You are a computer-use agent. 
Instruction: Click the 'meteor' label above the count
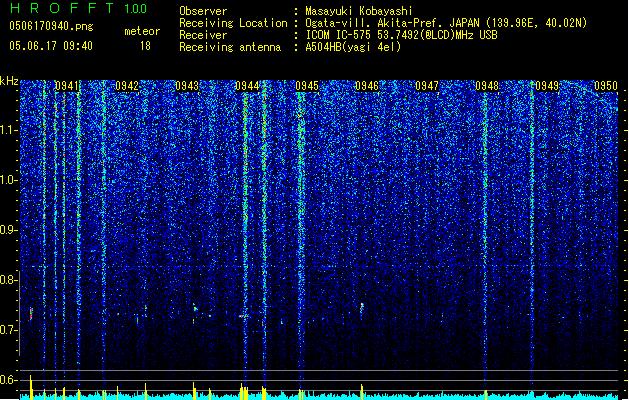(x=142, y=31)
